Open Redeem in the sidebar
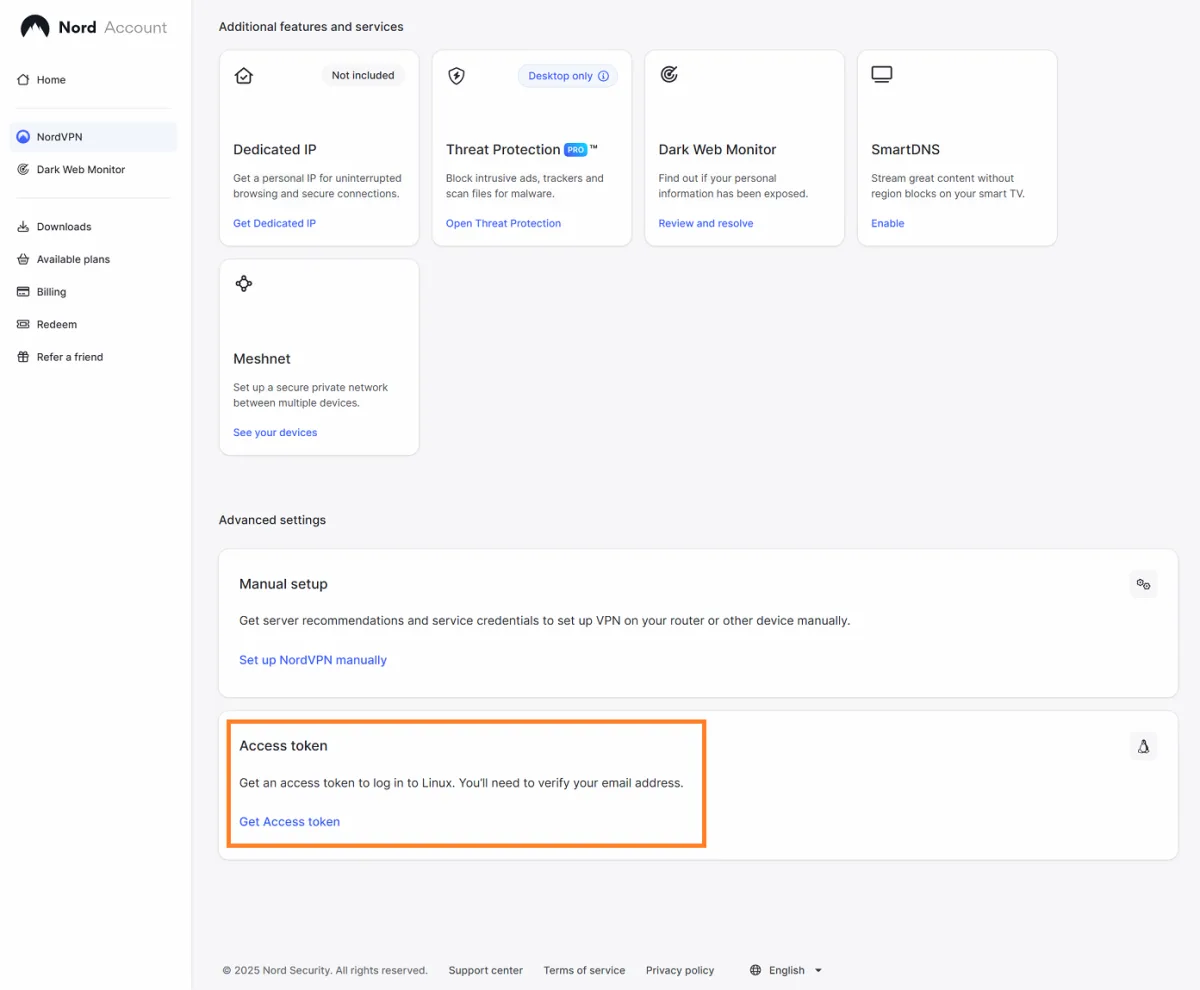 [93, 324]
